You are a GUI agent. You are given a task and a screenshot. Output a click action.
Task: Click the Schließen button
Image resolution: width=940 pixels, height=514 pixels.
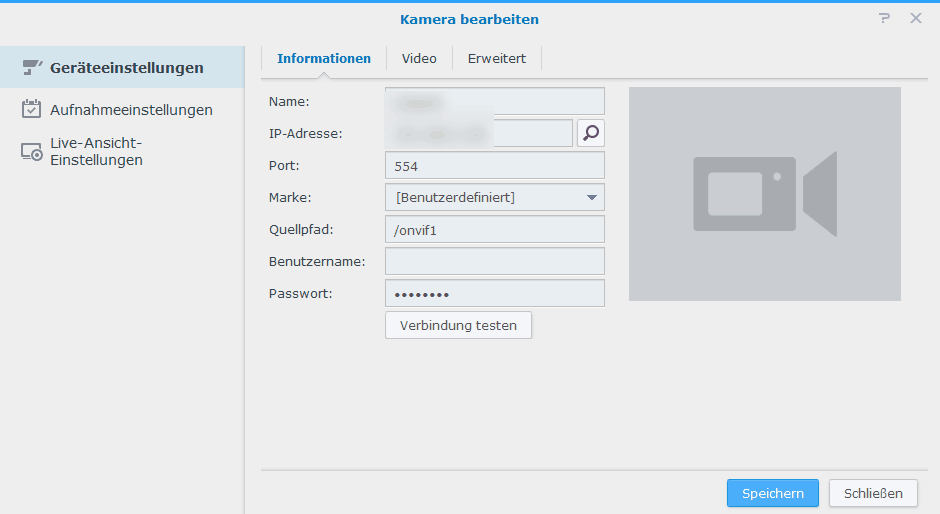point(873,493)
